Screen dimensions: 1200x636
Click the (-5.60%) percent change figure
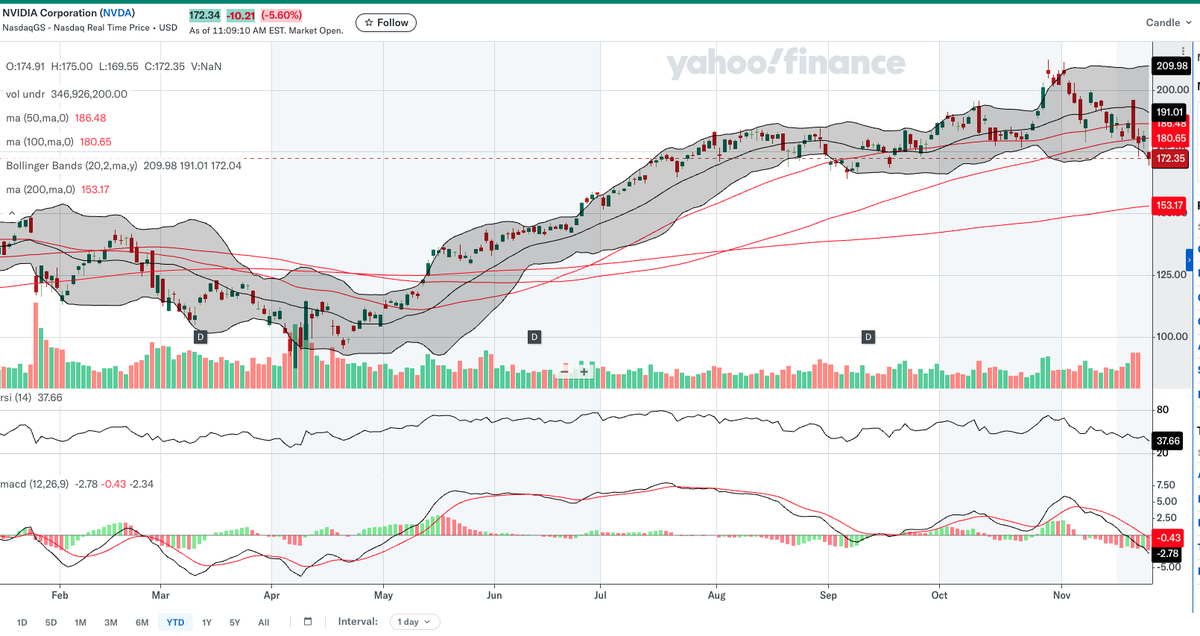click(279, 16)
